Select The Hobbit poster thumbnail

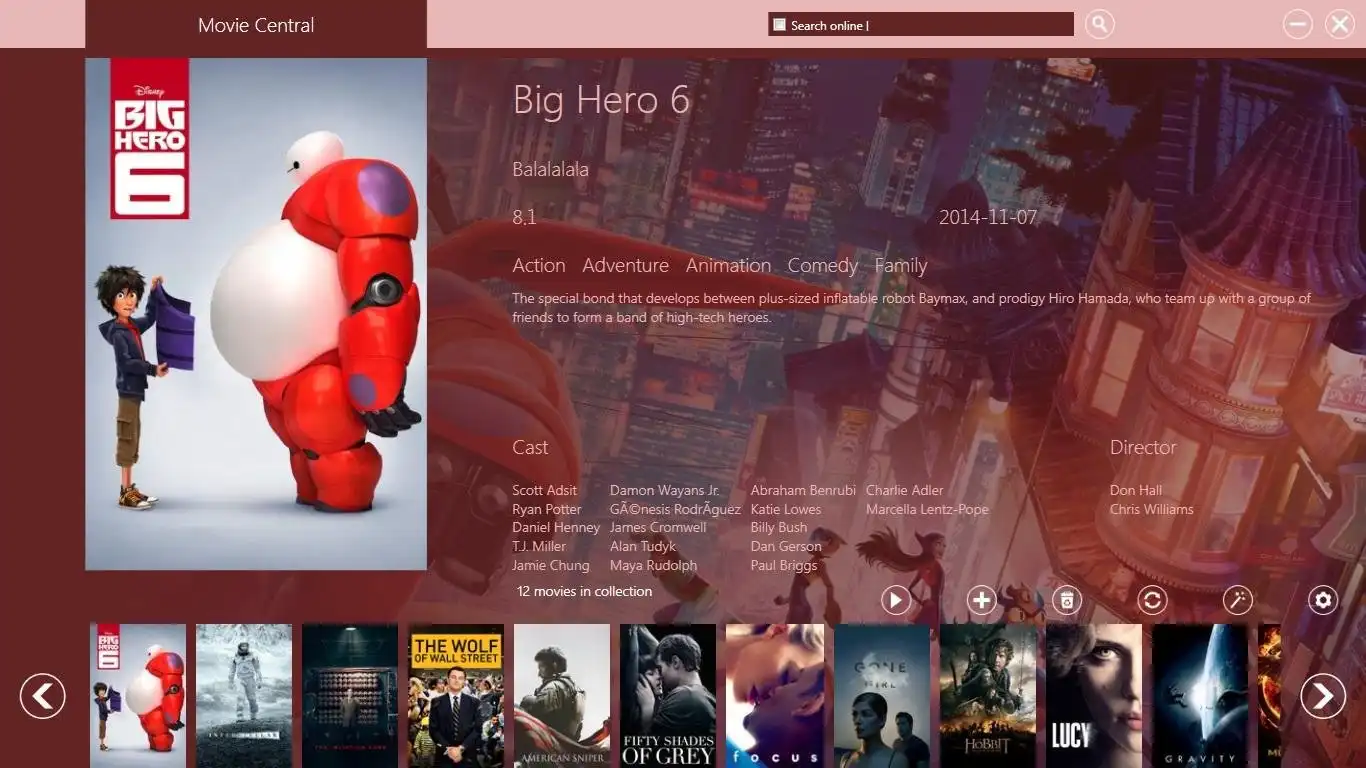pyautogui.click(x=988, y=696)
